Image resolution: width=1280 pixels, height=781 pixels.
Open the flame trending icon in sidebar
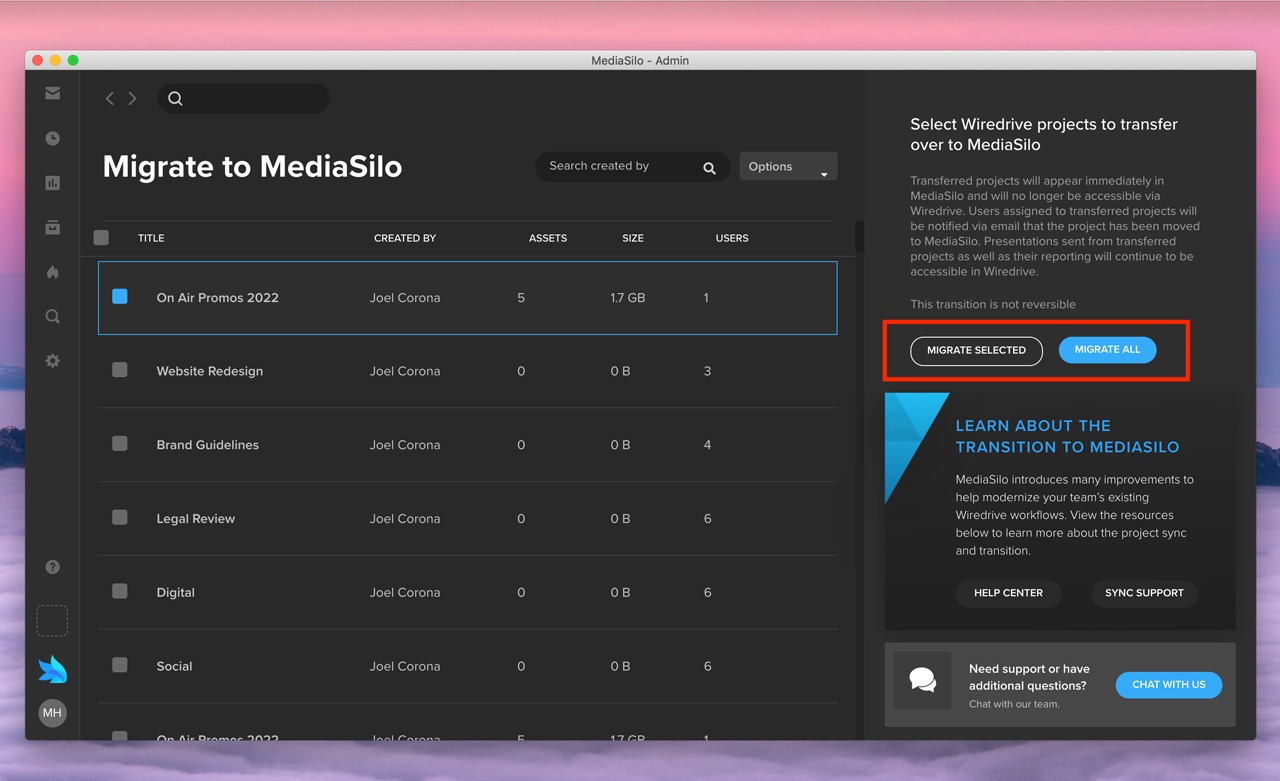click(x=53, y=272)
